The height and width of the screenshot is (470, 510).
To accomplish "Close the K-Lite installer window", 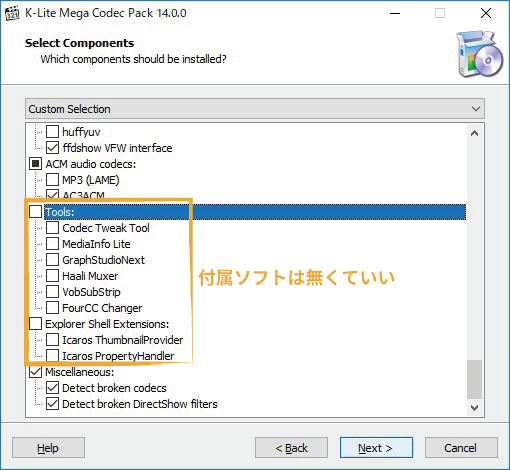I will [x=486, y=13].
